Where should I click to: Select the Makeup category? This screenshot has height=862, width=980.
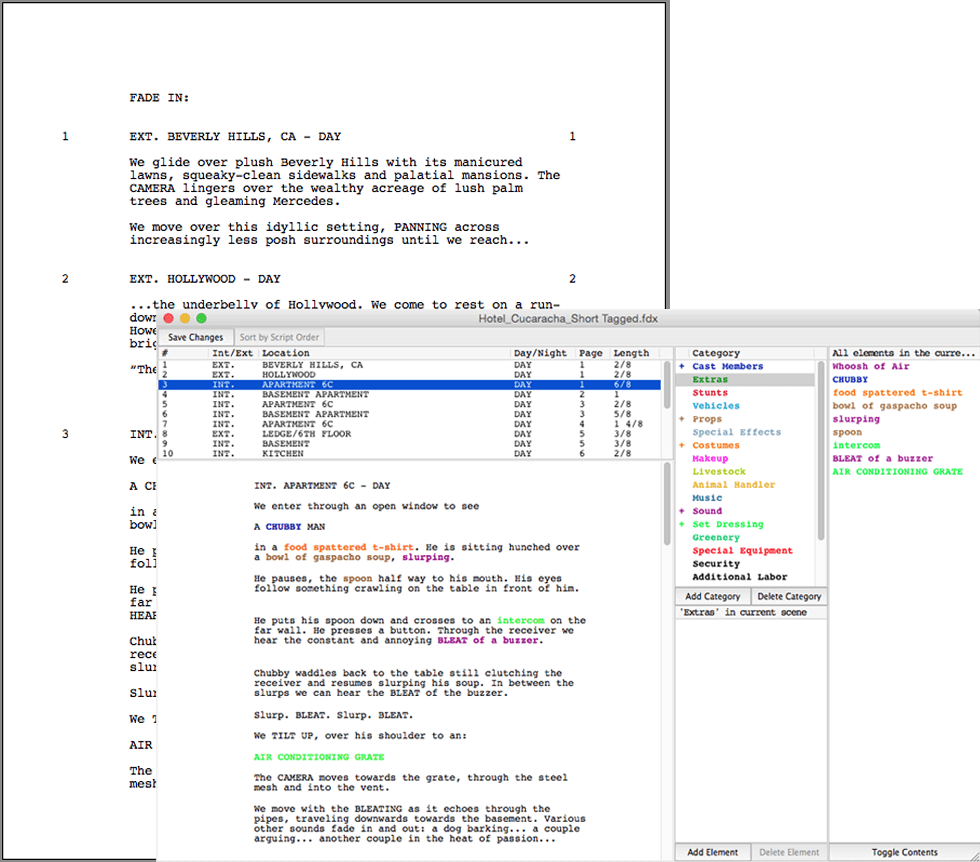(710, 458)
